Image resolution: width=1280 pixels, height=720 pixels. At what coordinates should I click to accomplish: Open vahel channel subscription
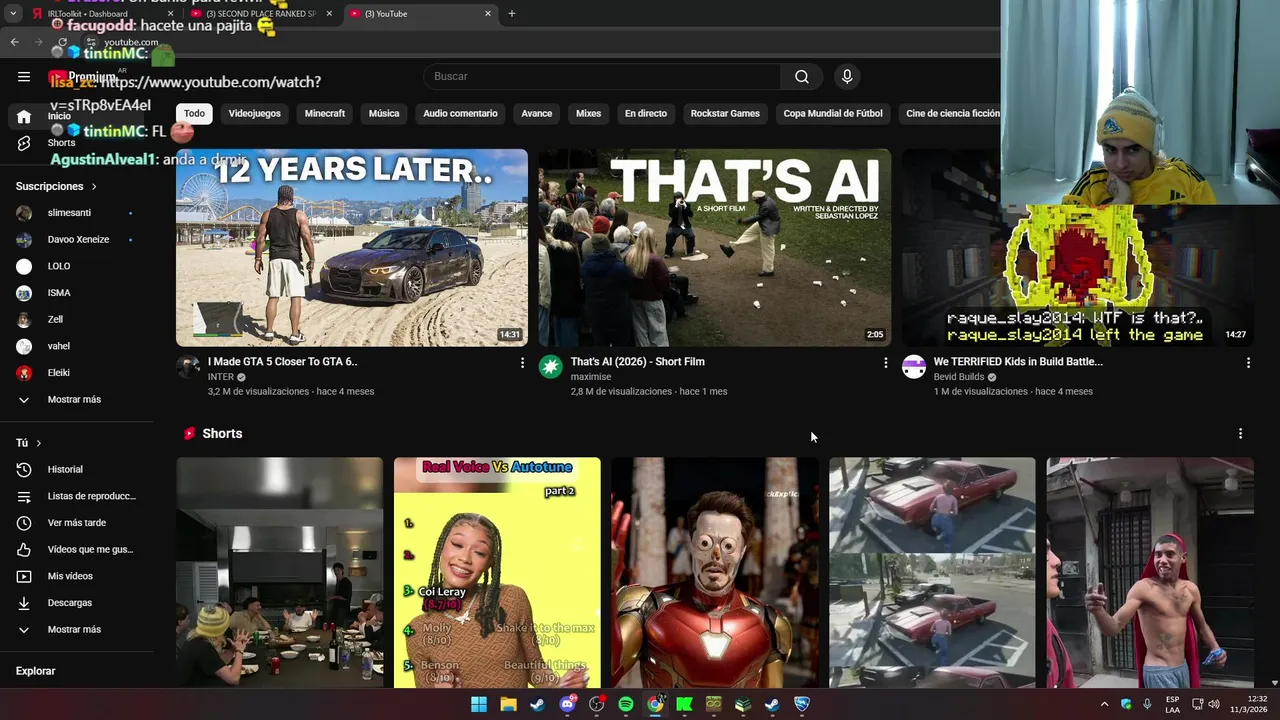pos(75,346)
